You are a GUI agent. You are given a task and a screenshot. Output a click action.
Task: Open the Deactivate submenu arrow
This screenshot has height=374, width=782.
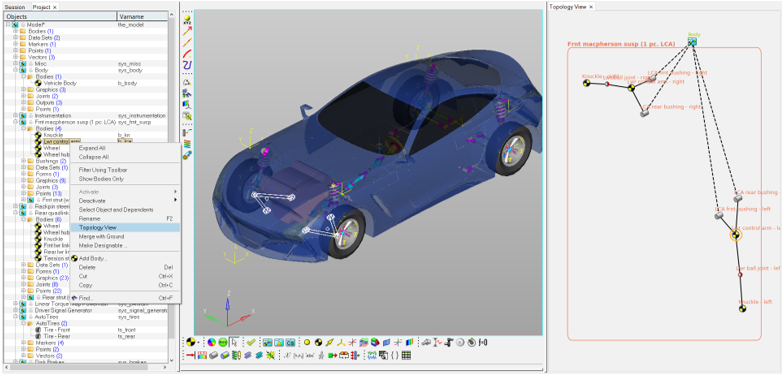(x=175, y=200)
